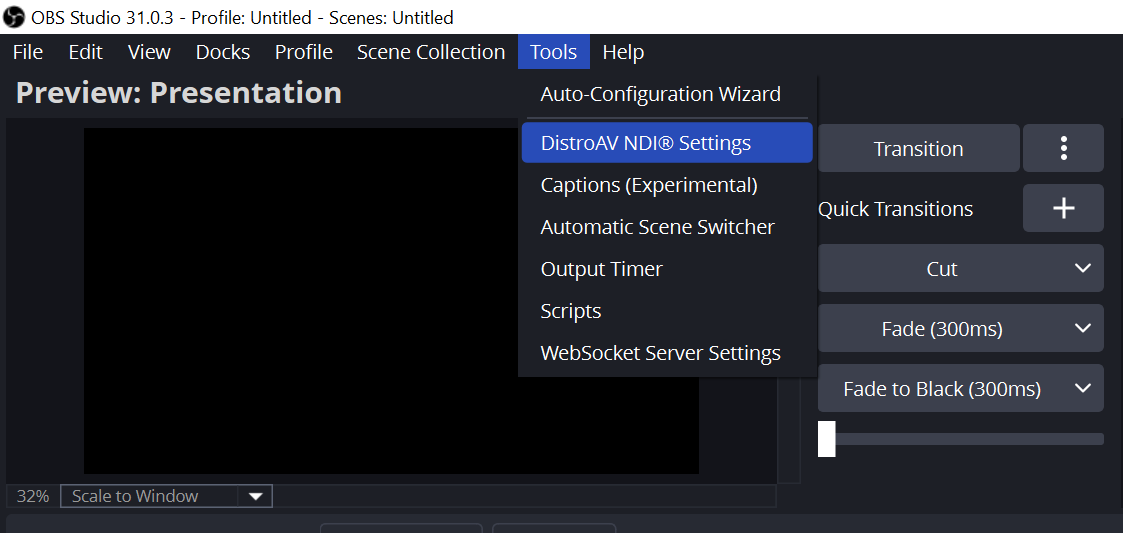Open the Scale to Window dropdown

pyautogui.click(x=255, y=496)
